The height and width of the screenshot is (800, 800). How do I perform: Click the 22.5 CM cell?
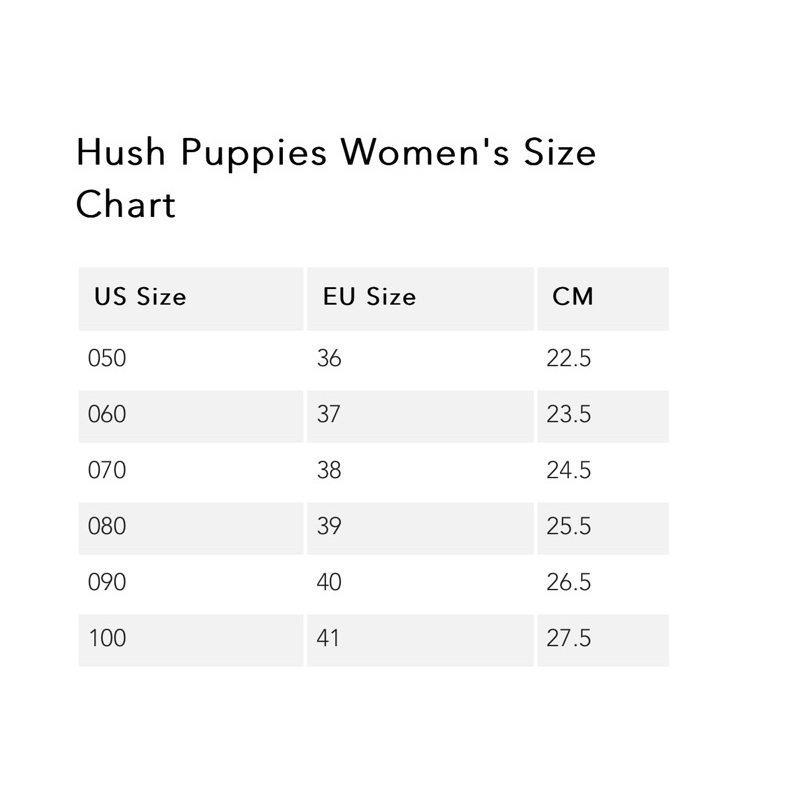[x=569, y=358]
